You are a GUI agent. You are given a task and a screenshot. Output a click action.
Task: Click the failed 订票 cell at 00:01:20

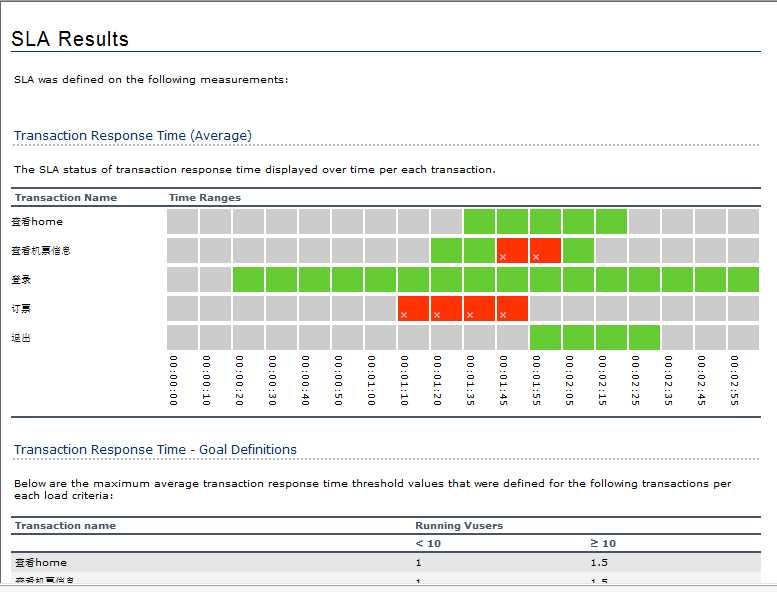[446, 309]
